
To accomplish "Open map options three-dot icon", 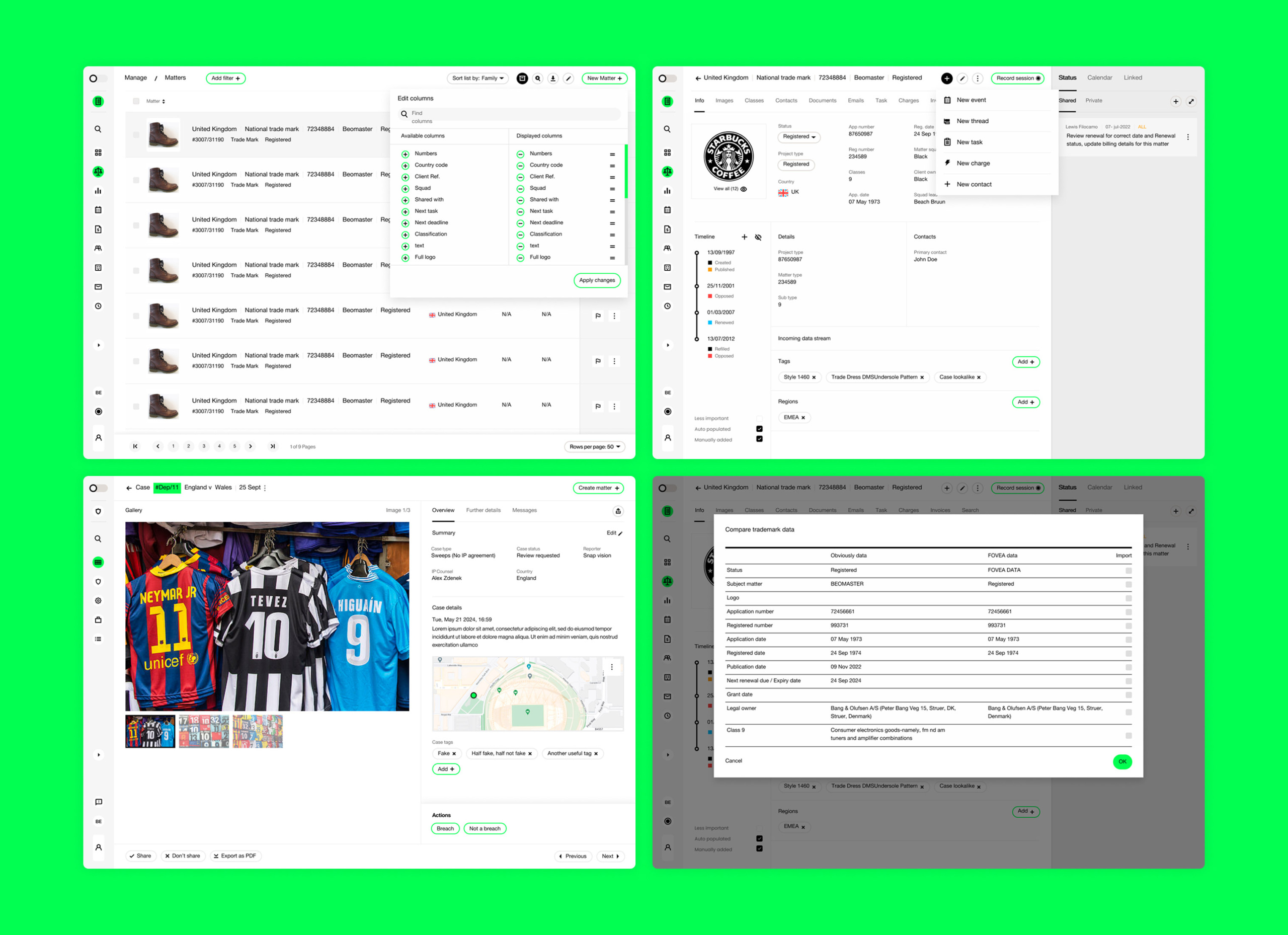I will click(612, 667).
